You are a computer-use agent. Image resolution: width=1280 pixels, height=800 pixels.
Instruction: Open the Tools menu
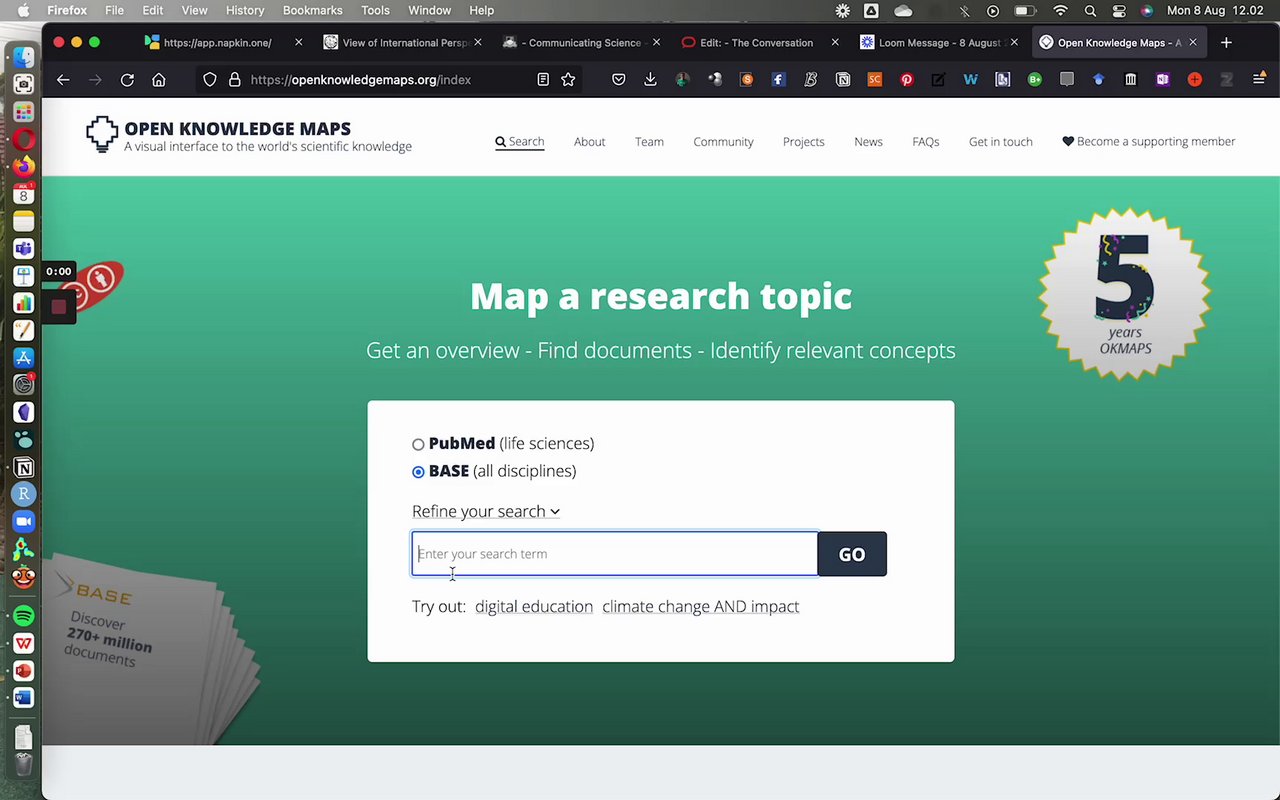(375, 10)
